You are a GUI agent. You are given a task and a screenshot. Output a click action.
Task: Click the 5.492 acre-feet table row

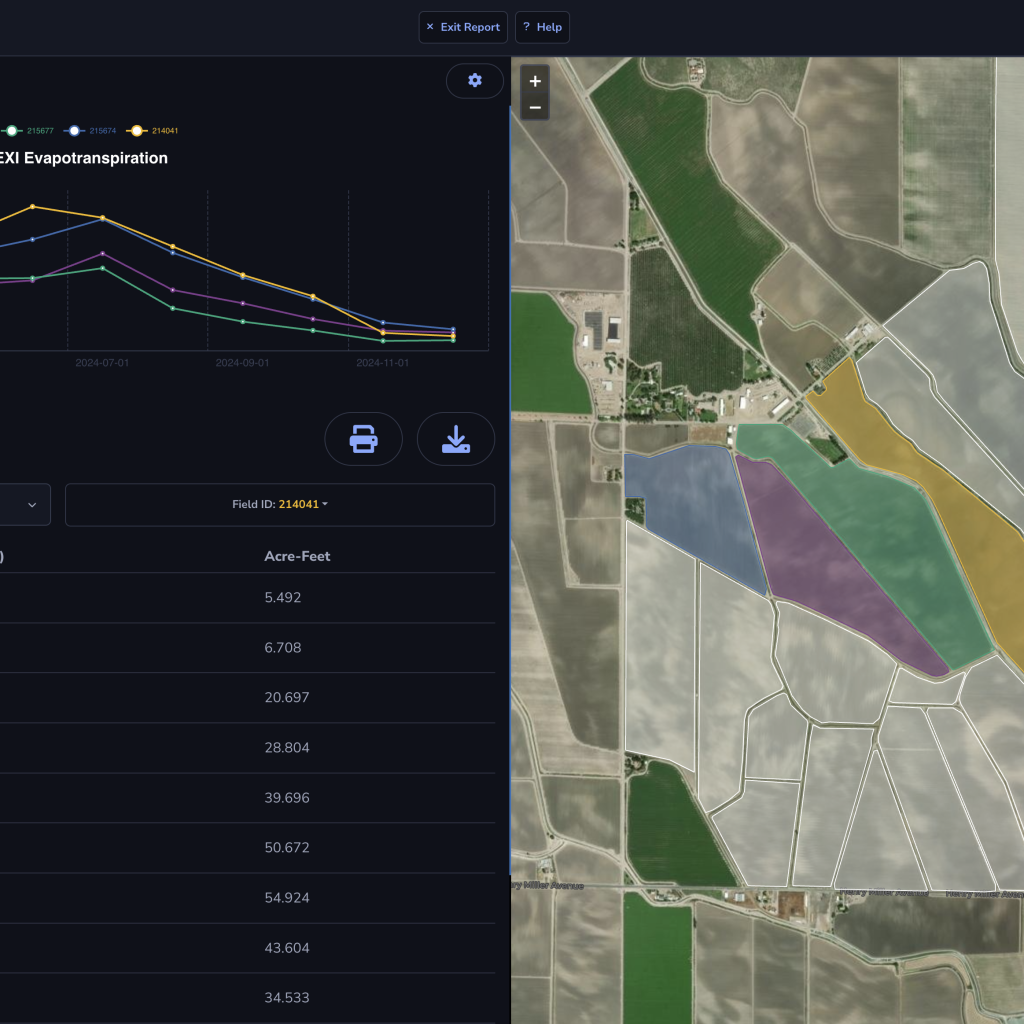(x=283, y=598)
